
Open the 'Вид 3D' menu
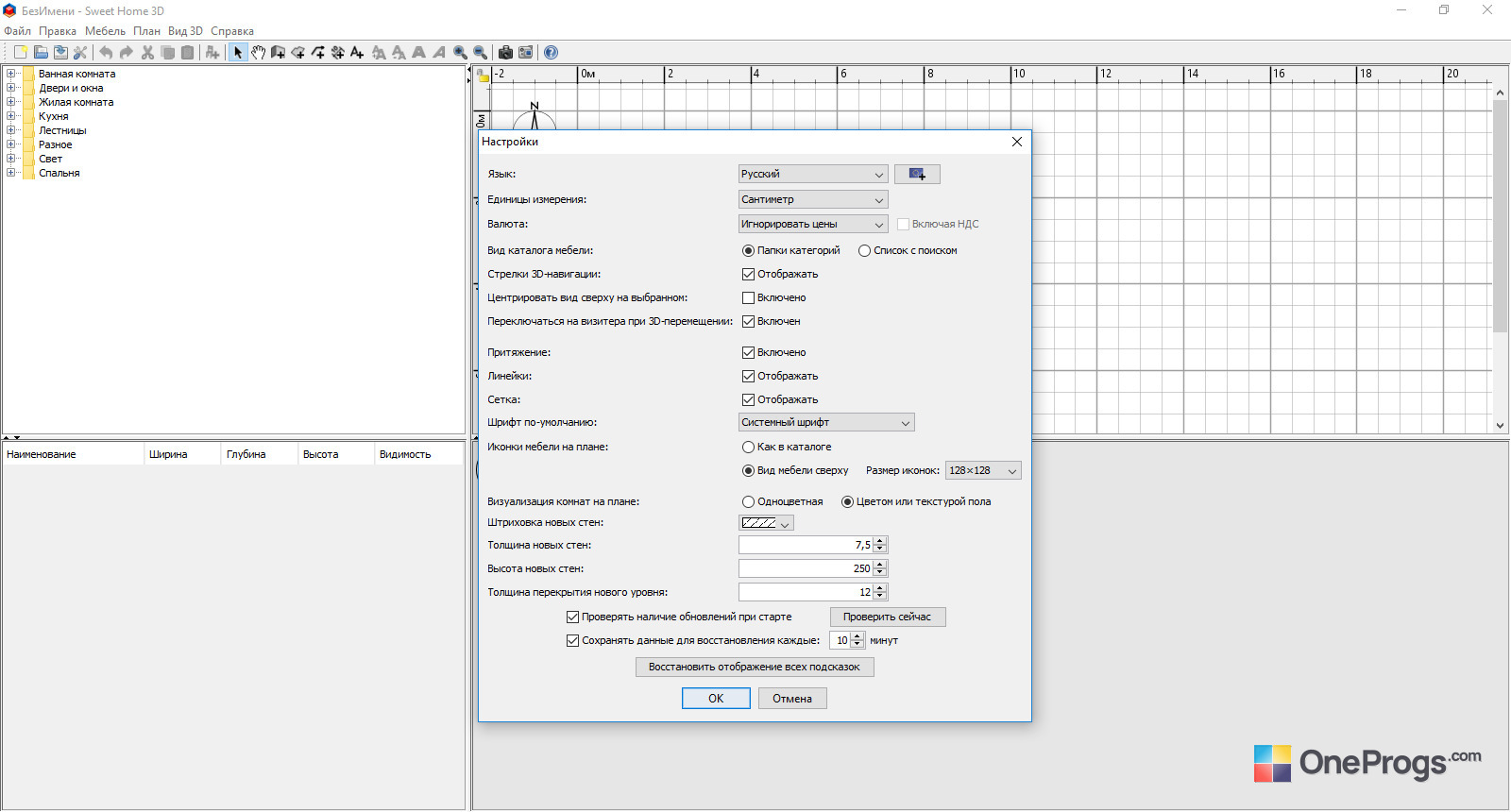point(185,31)
